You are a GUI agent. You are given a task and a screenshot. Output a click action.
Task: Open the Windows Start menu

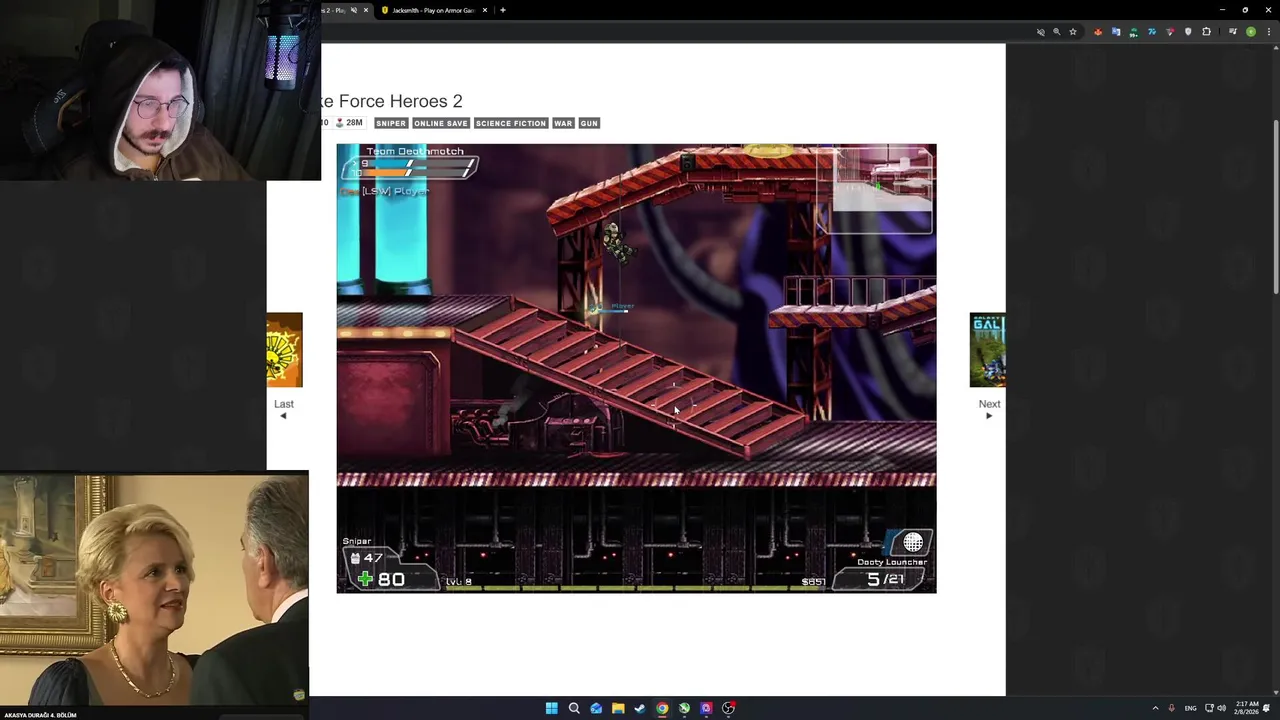[551, 708]
